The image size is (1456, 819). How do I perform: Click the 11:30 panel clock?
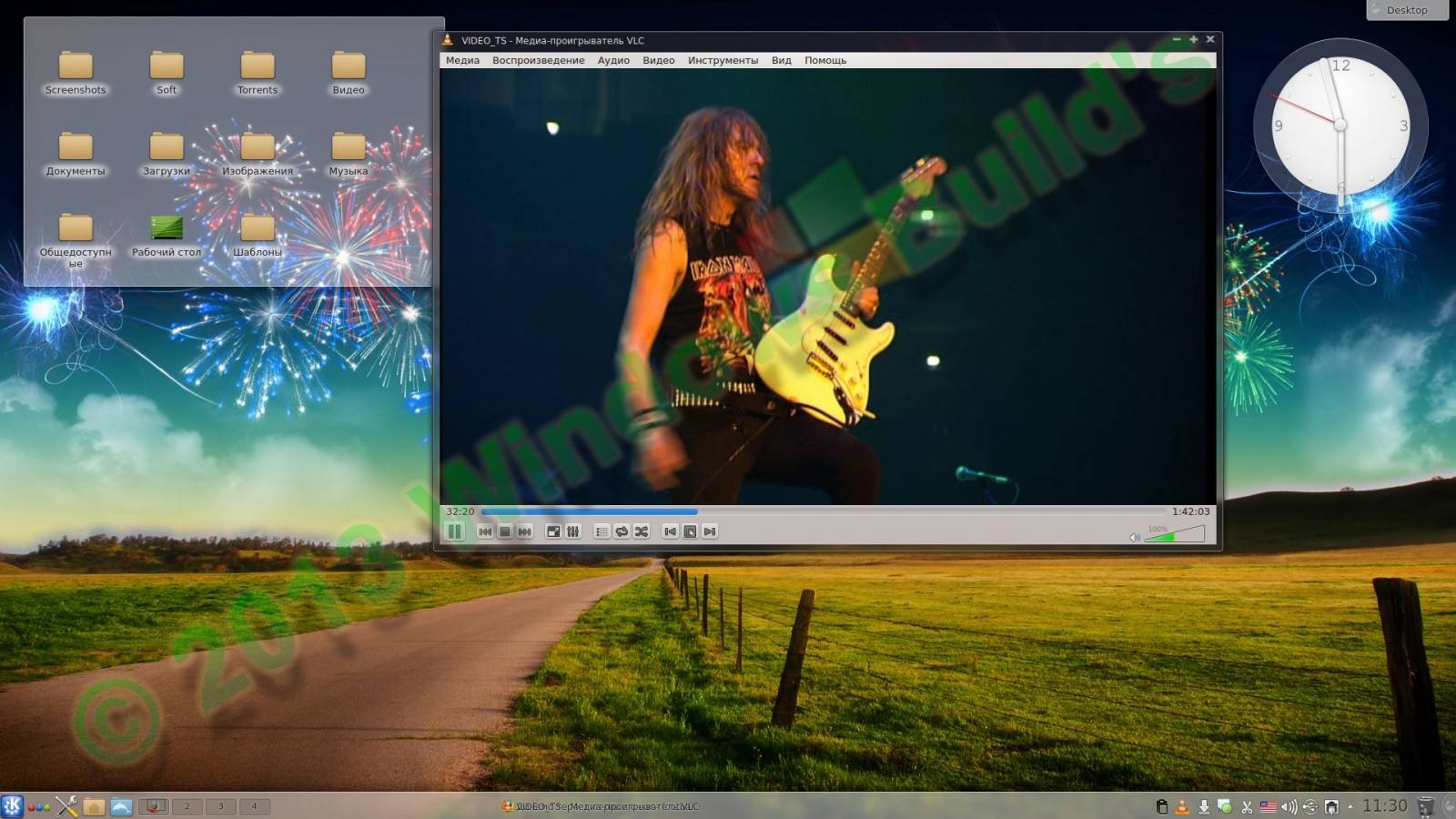(1384, 805)
